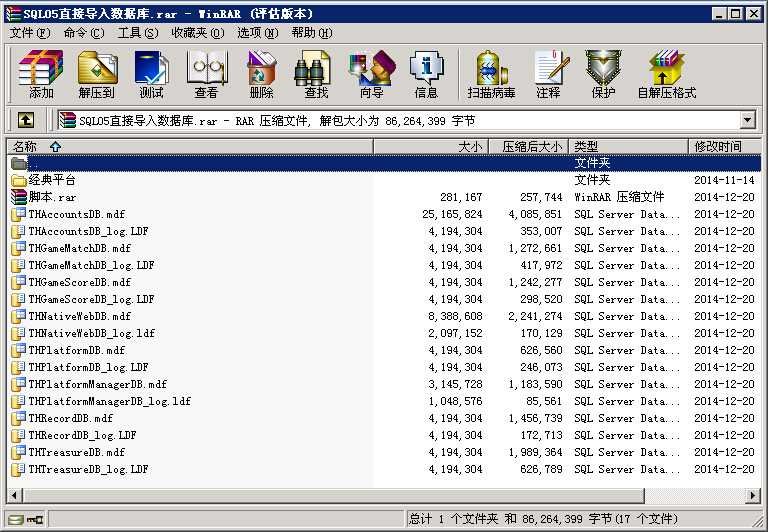This screenshot has height=532, width=768.
Task: Sort by the 名称 column header
Action: [191, 146]
